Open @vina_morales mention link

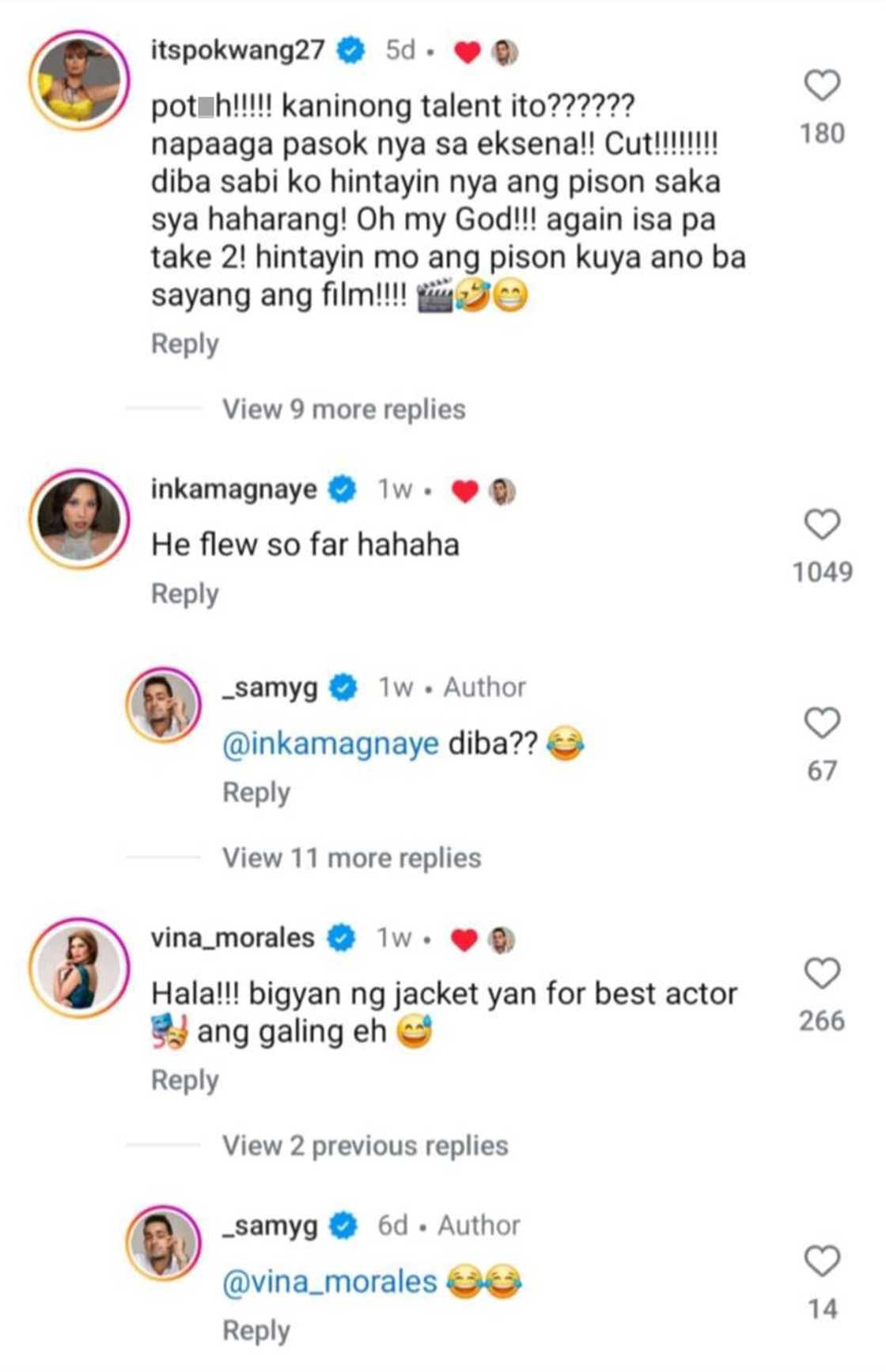coord(329,1282)
